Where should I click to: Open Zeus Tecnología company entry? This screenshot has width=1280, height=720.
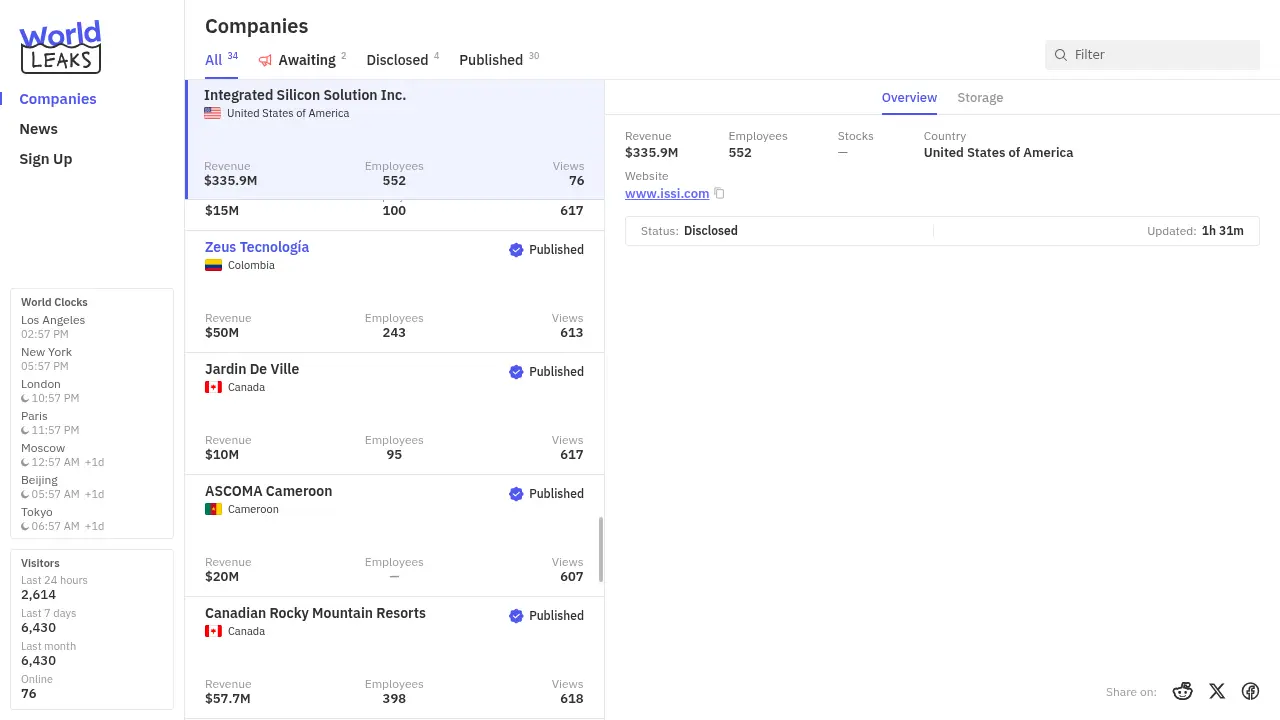257,247
